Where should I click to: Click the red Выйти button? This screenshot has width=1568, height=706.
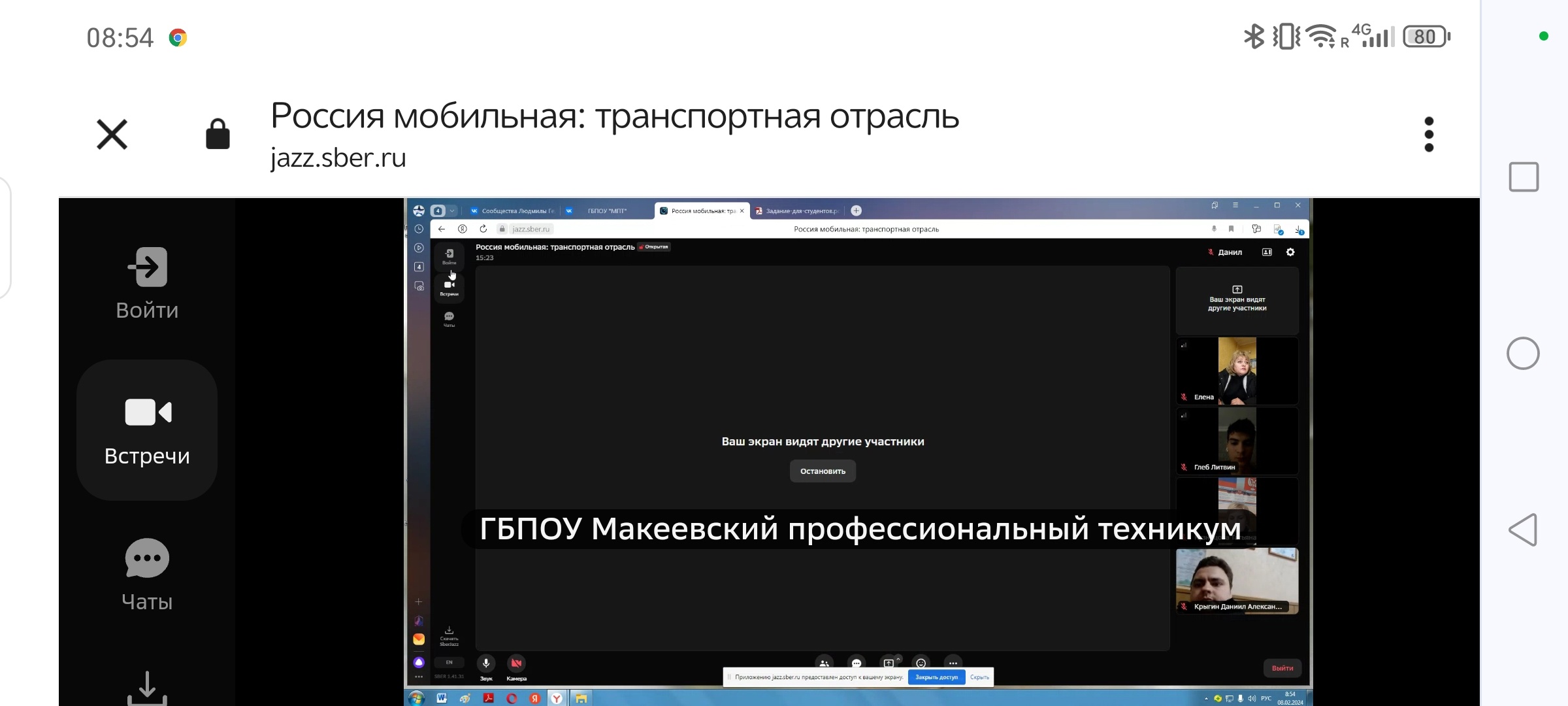(x=1282, y=668)
